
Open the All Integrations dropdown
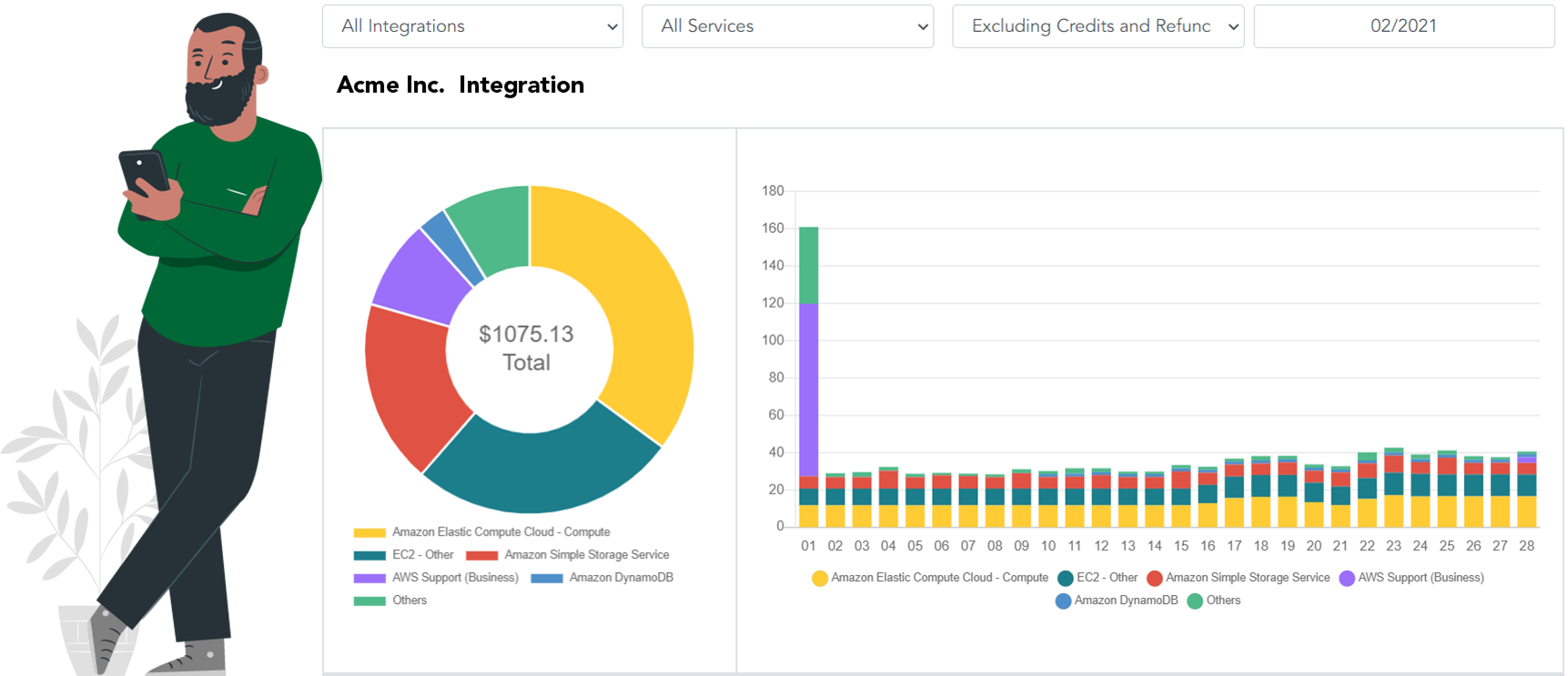tap(472, 26)
